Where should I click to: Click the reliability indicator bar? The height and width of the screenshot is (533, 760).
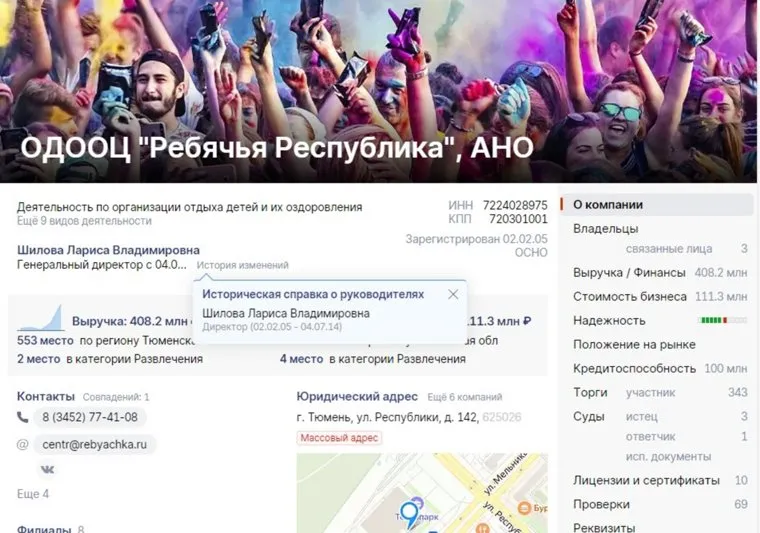tap(723, 320)
